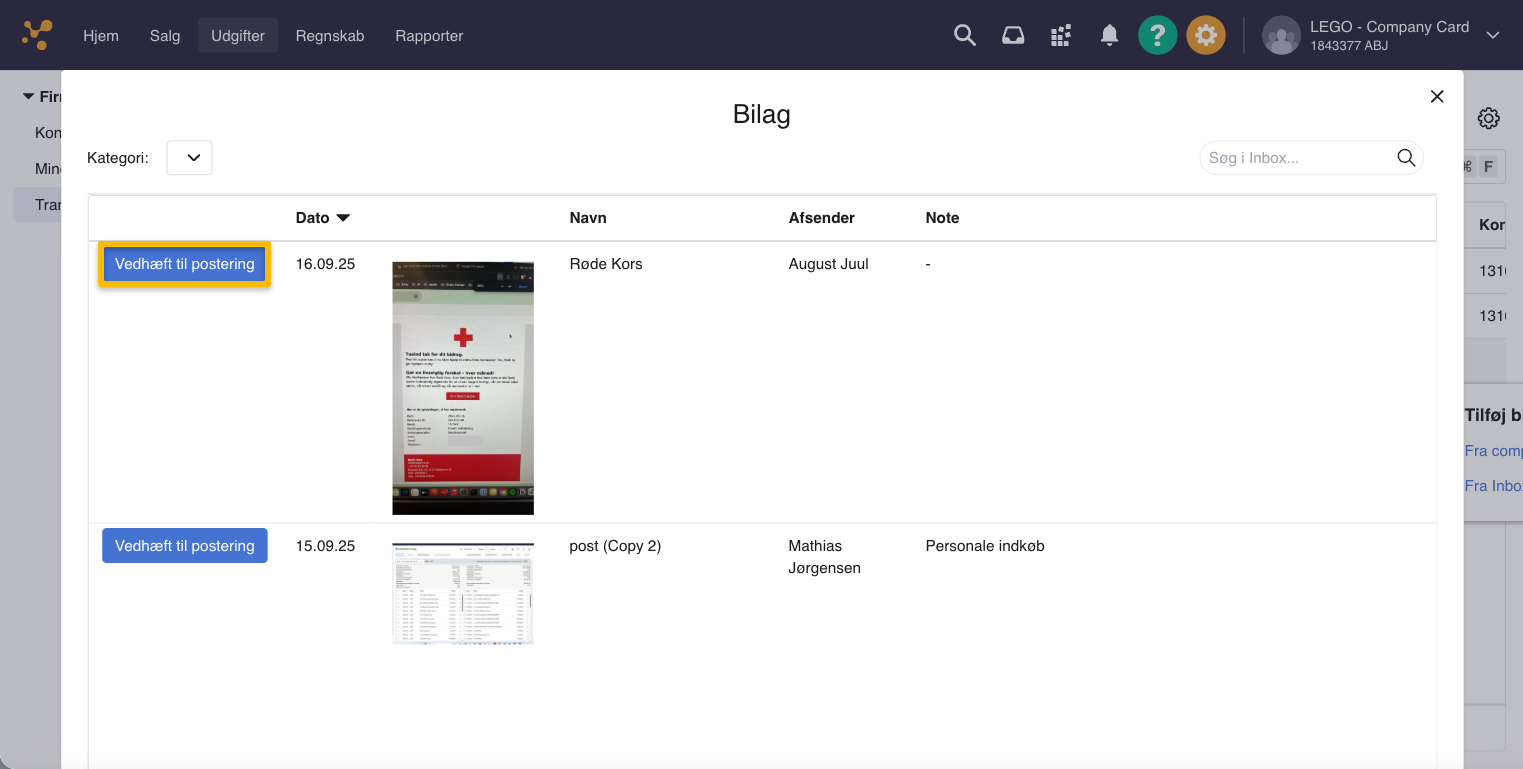Click the app logo in the top bar

tap(37, 35)
